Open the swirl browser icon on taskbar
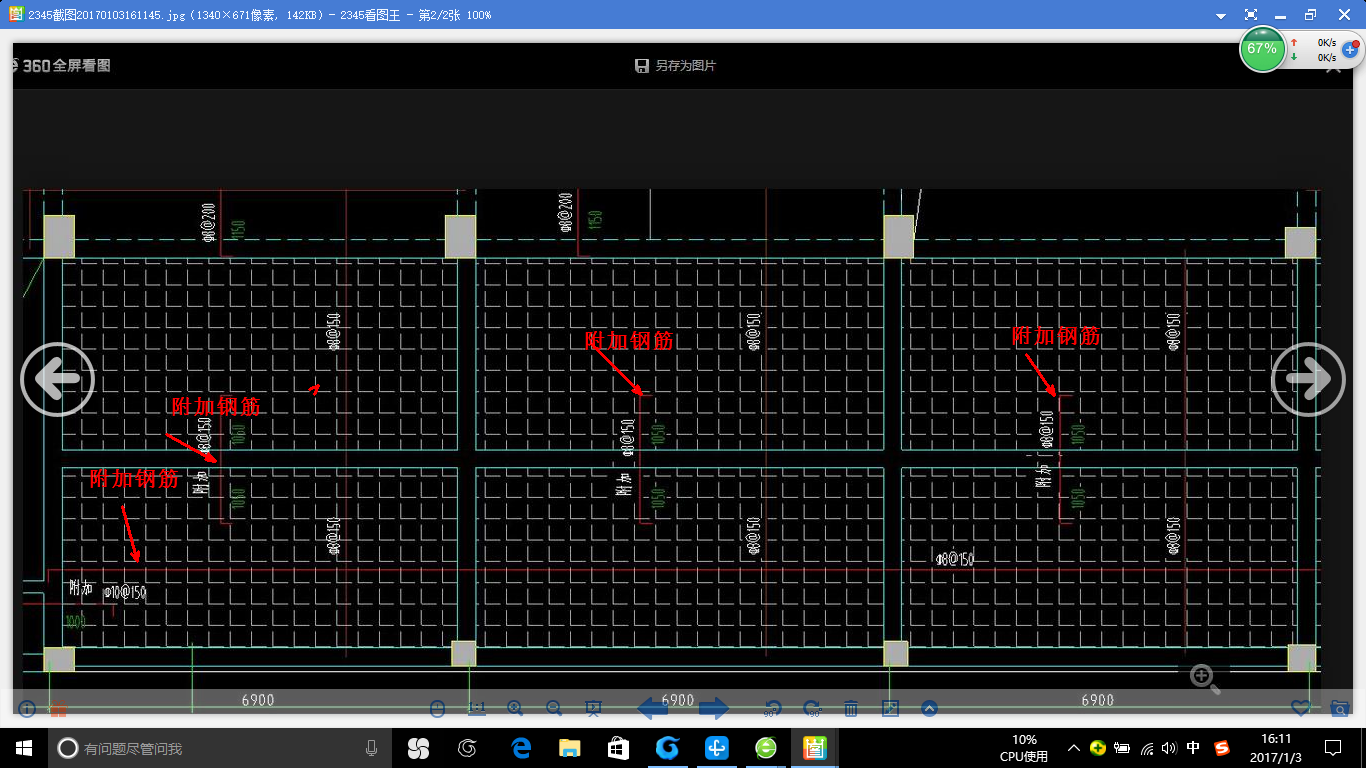The width and height of the screenshot is (1366, 768). [467, 748]
